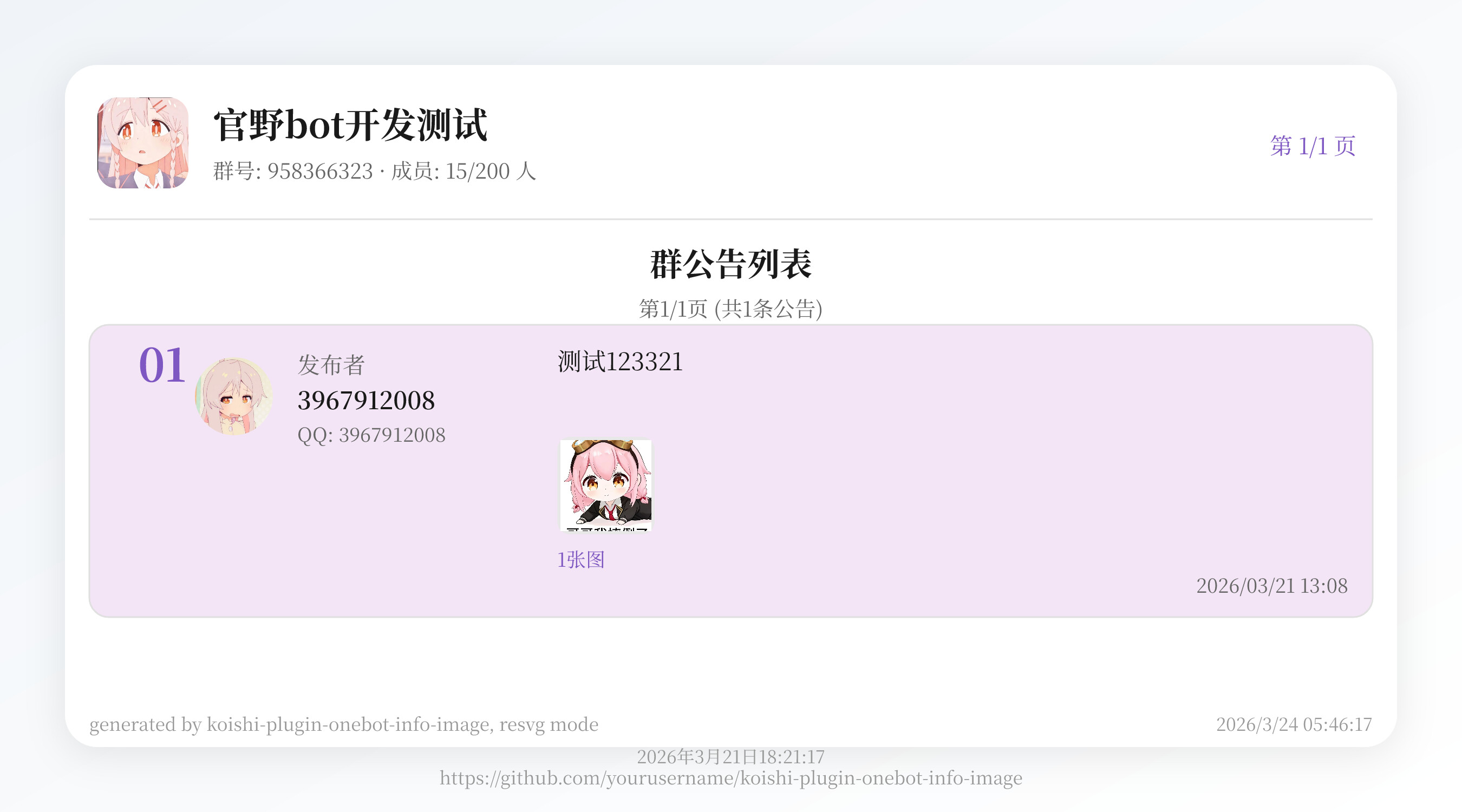
Task: Click the QQ: 3967912008 line
Action: point(371,435)
